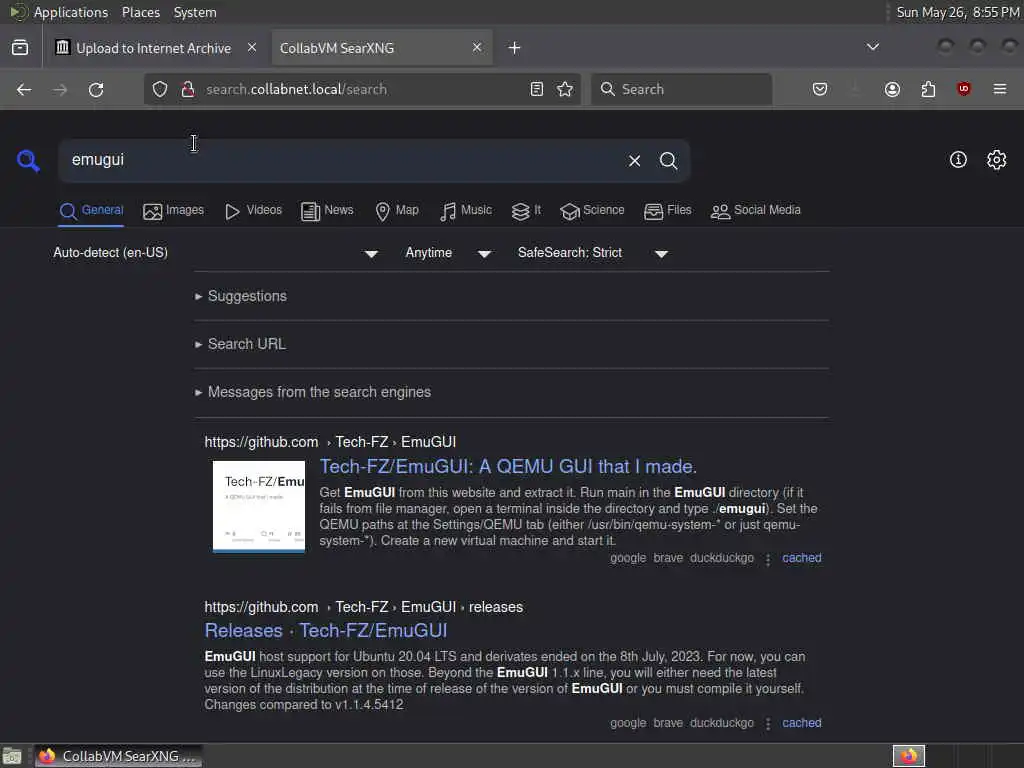Open the Applications menu
Viewport: 1024px width, 768px height.
[x=71, y=12]
